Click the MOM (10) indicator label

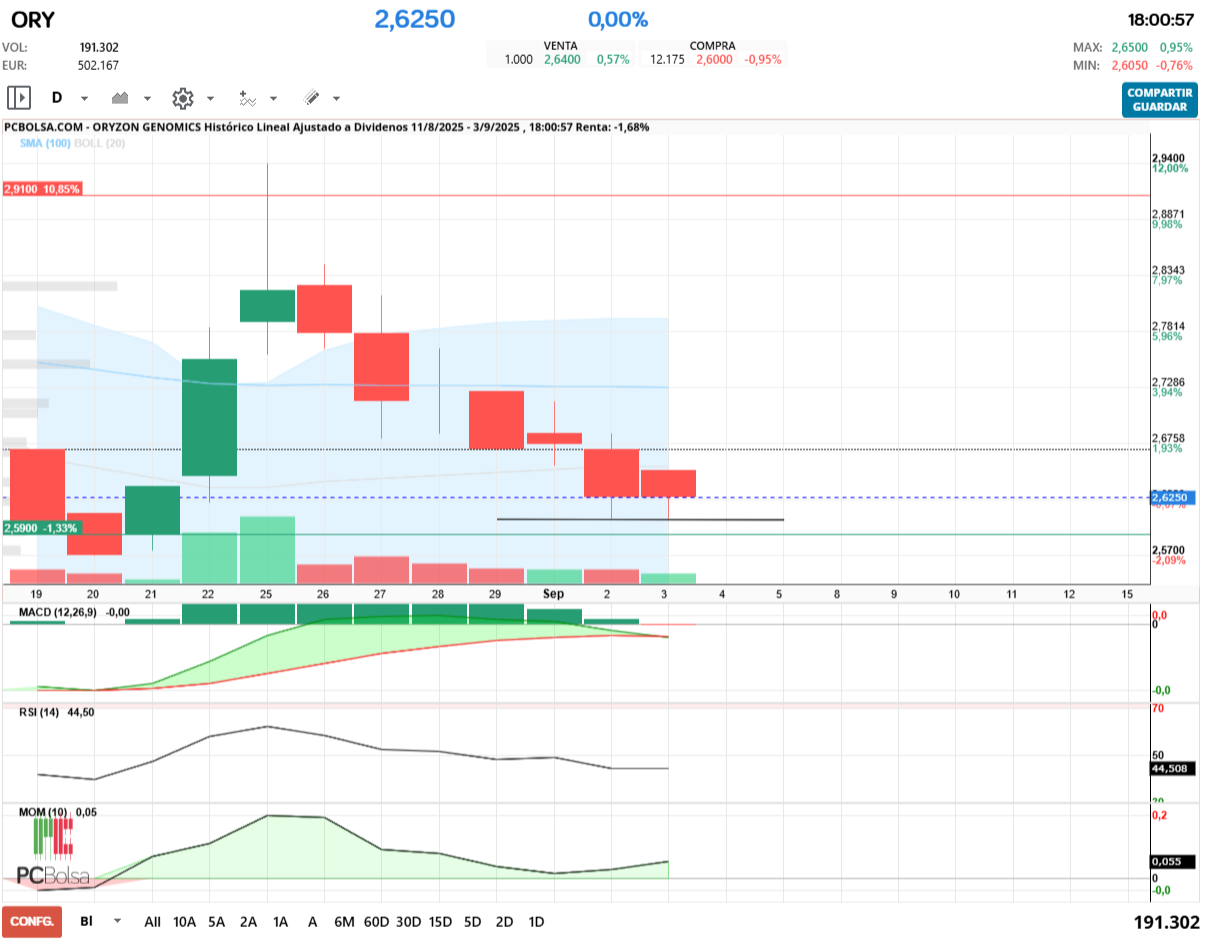43,812
